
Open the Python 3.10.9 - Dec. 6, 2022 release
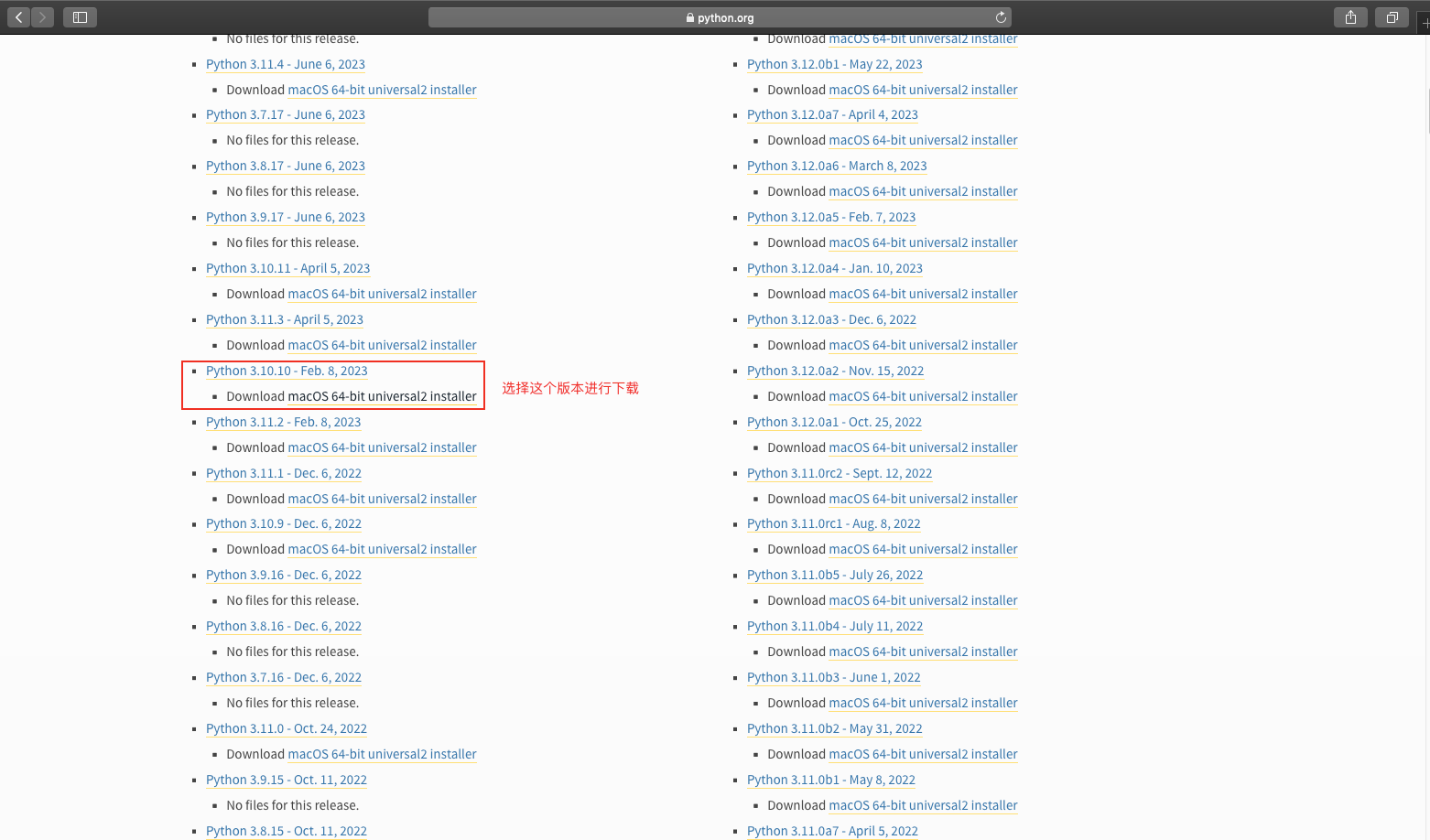coord(284,523)
